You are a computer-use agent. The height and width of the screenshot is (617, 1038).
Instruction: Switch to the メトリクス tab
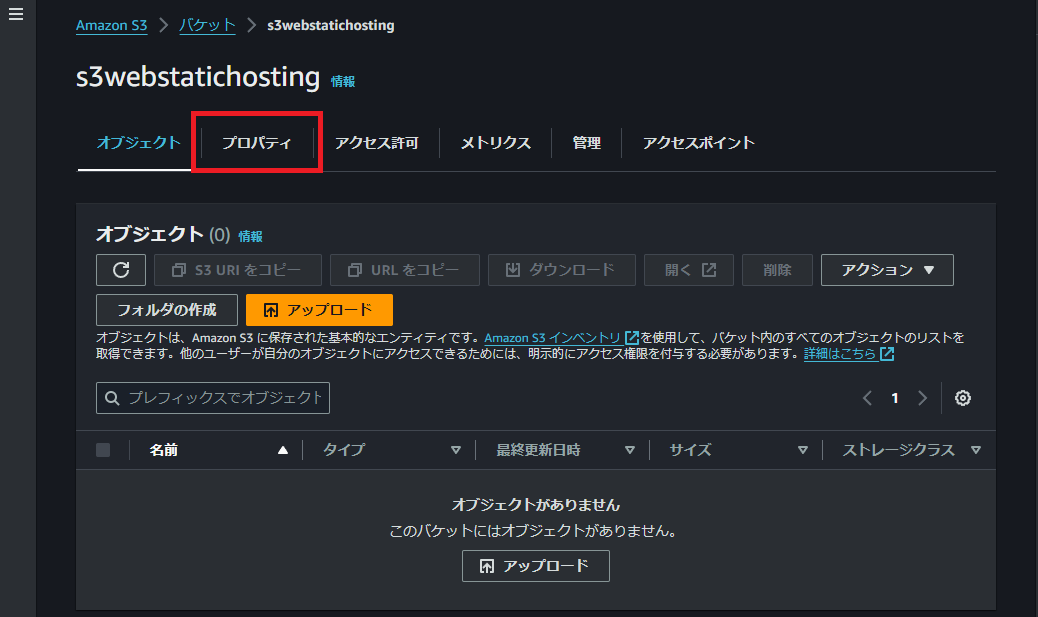(x=496, y=142)
